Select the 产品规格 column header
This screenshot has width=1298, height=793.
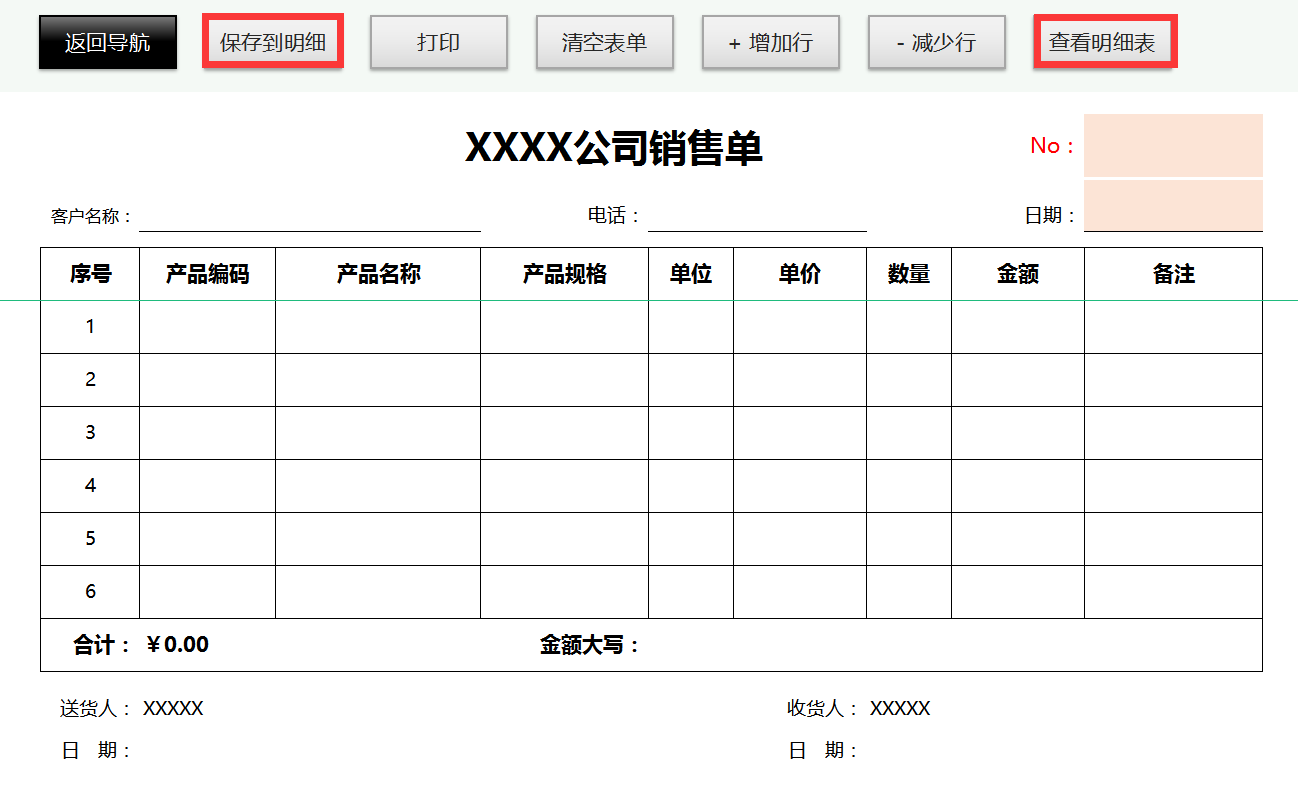[x=564, y=274]
